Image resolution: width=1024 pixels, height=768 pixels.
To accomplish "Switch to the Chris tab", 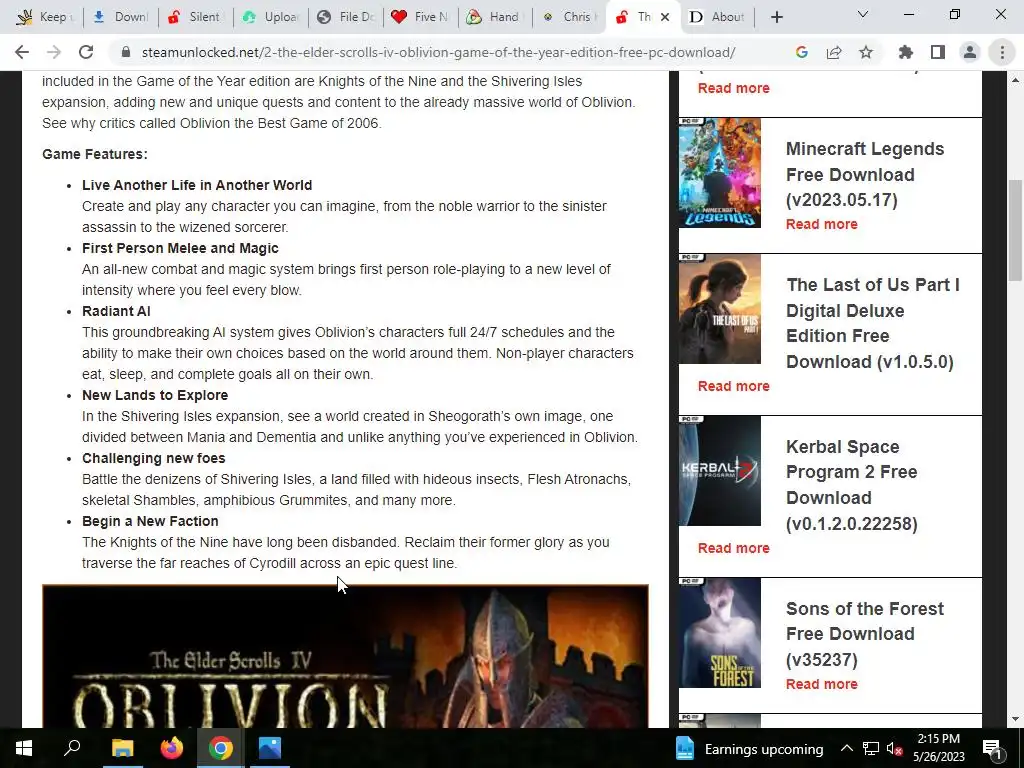I will (569, 17).
